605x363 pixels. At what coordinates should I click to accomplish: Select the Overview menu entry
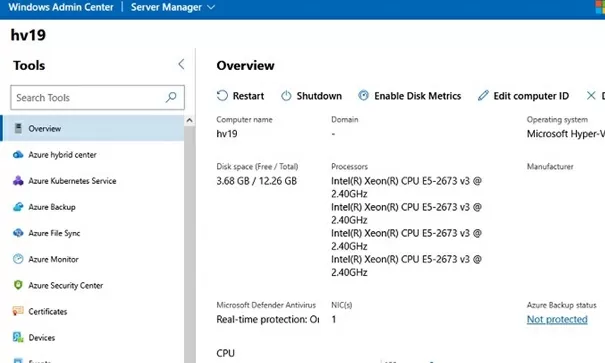[x=93, y=128]
